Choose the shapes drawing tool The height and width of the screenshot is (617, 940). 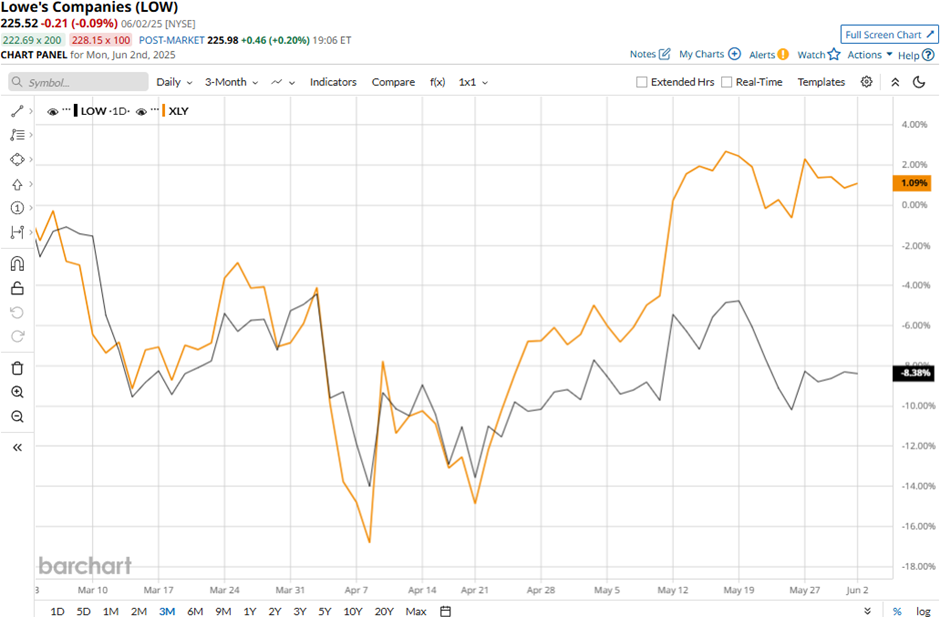pos(17,159)
